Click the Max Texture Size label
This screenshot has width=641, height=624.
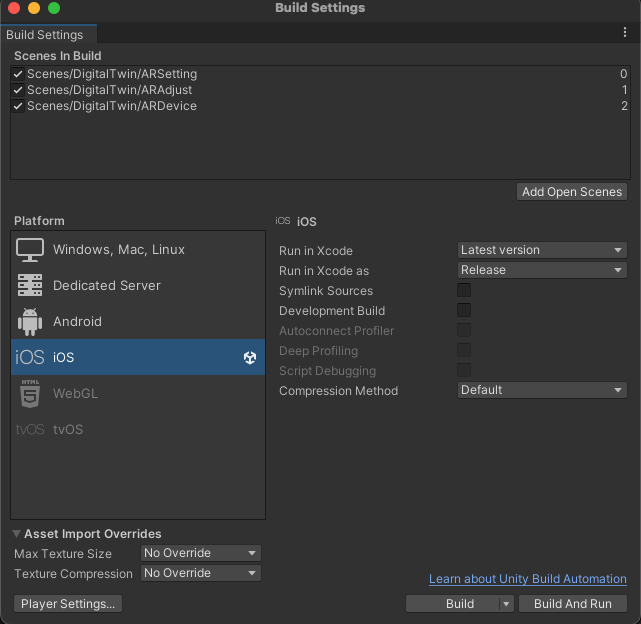click(63, 554)
